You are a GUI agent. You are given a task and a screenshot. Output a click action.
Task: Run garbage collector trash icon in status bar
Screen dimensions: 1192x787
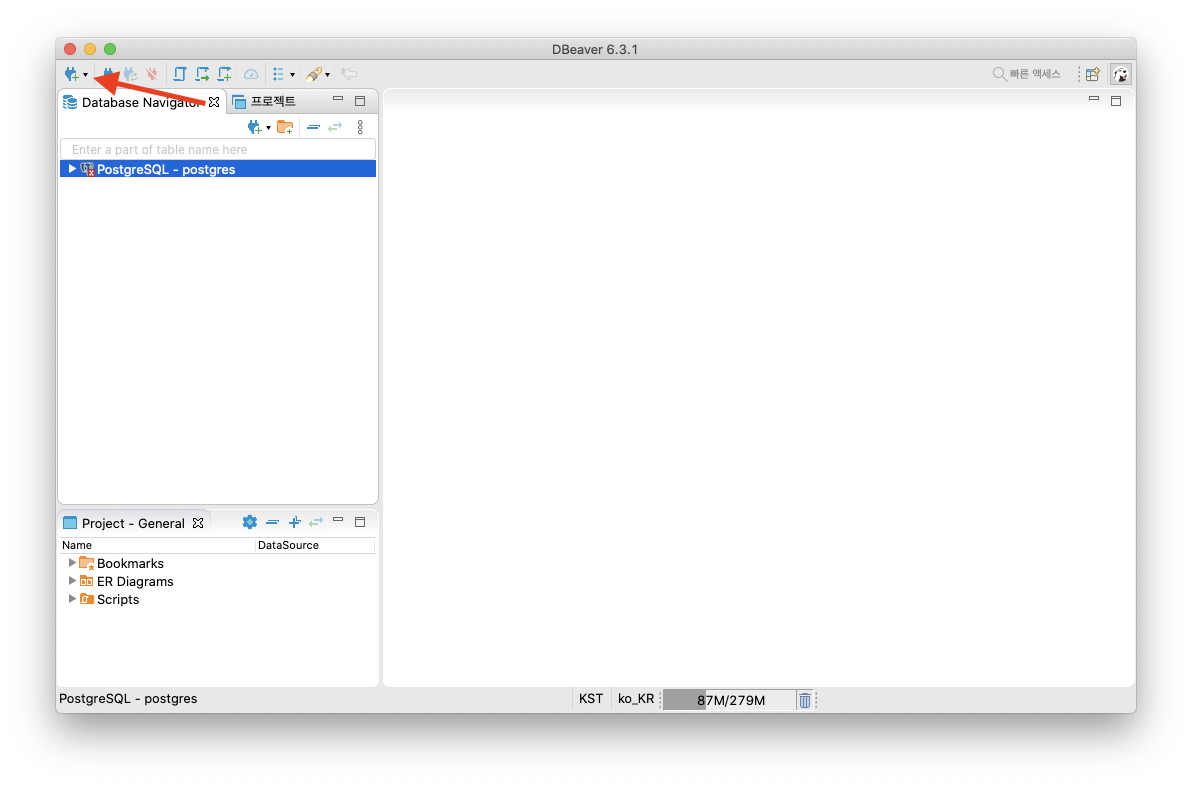pyautogui.click(x=804, y=700)
